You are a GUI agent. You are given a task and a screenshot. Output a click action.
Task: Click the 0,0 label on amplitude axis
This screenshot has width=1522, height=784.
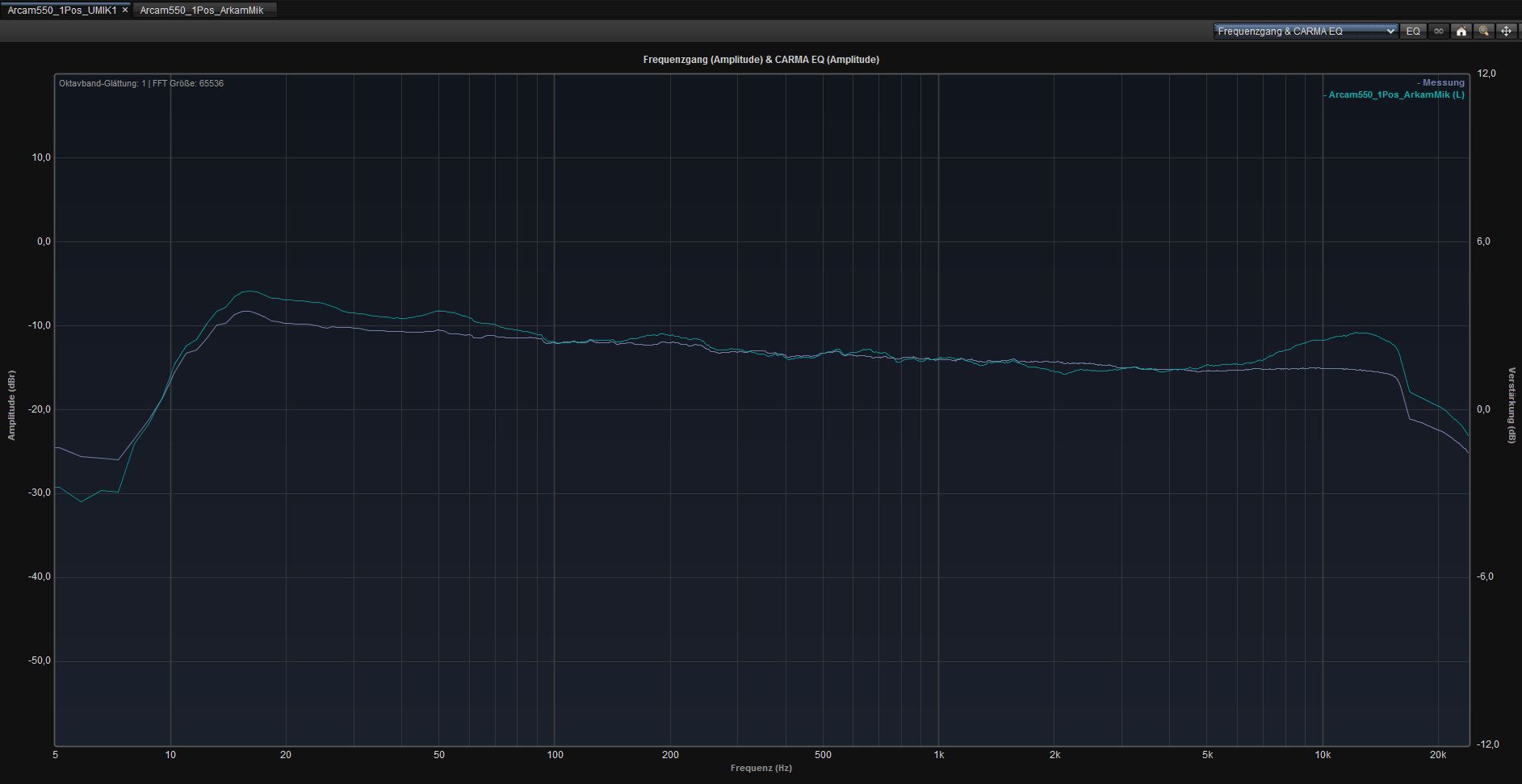pyautogui.click(x=44, y=241)
